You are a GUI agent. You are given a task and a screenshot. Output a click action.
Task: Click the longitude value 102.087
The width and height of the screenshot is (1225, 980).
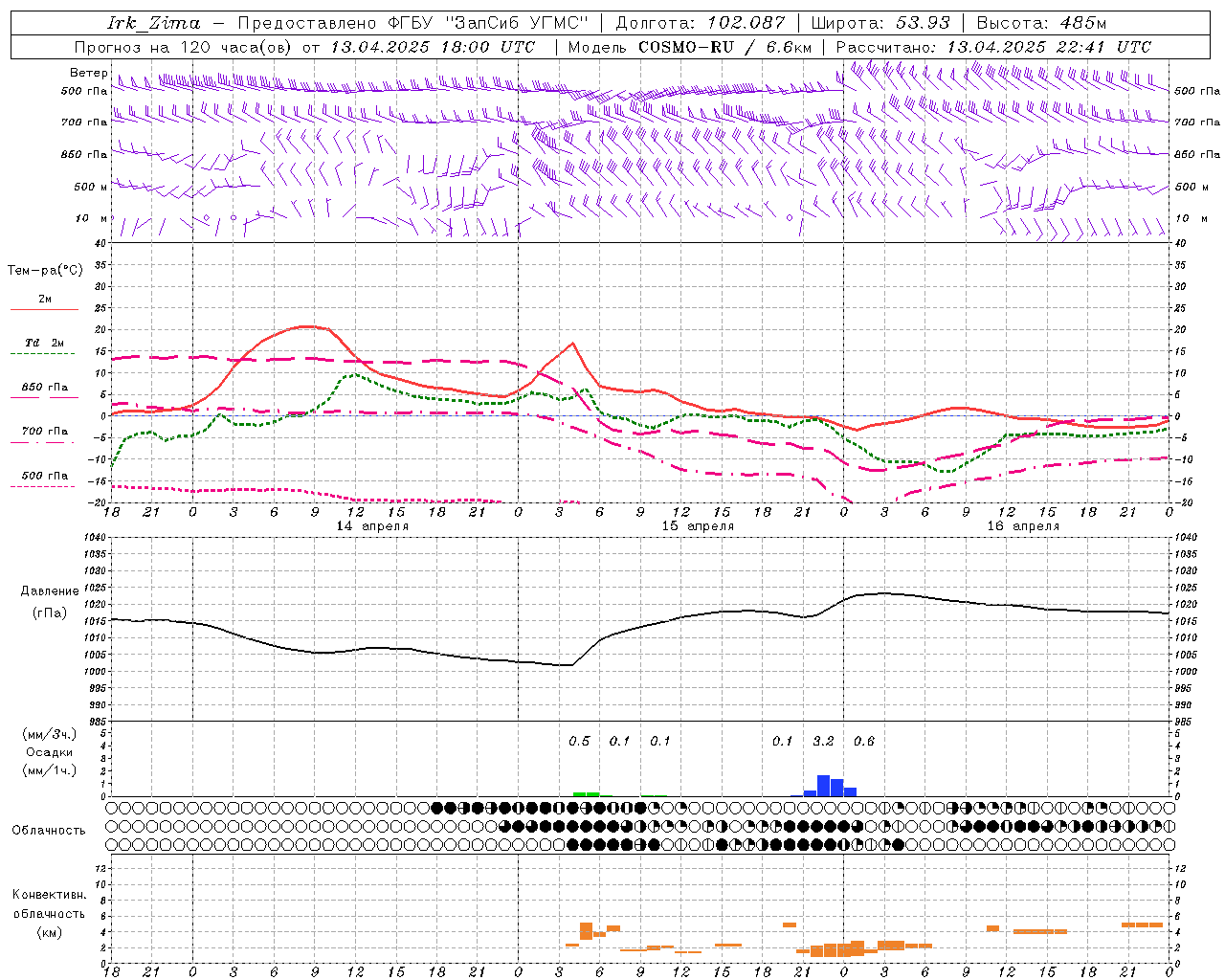click(x=746, y=23)
